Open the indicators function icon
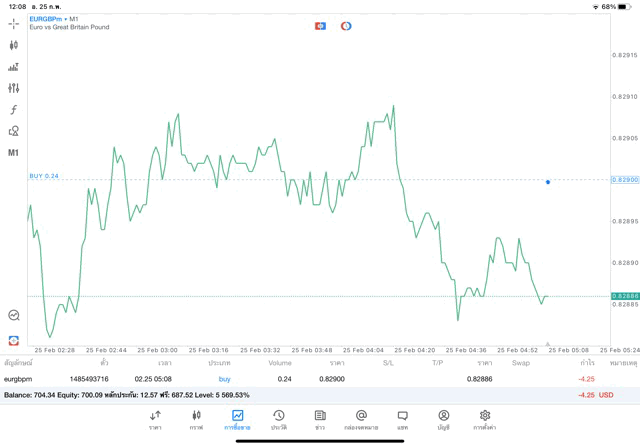 14,110
